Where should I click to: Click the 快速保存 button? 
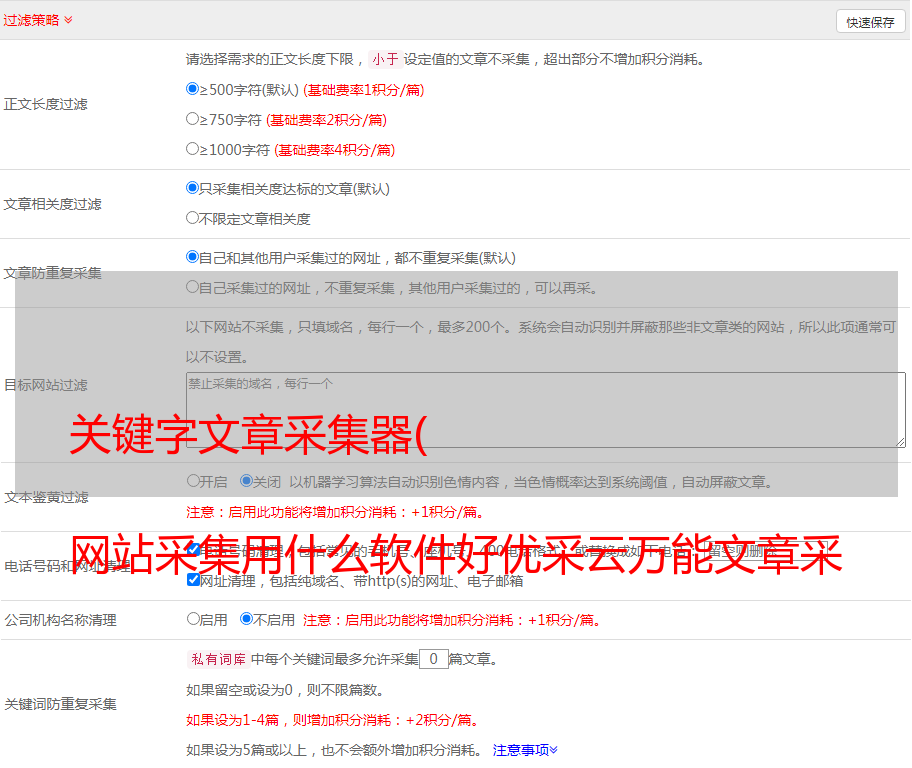coord(870,22)
